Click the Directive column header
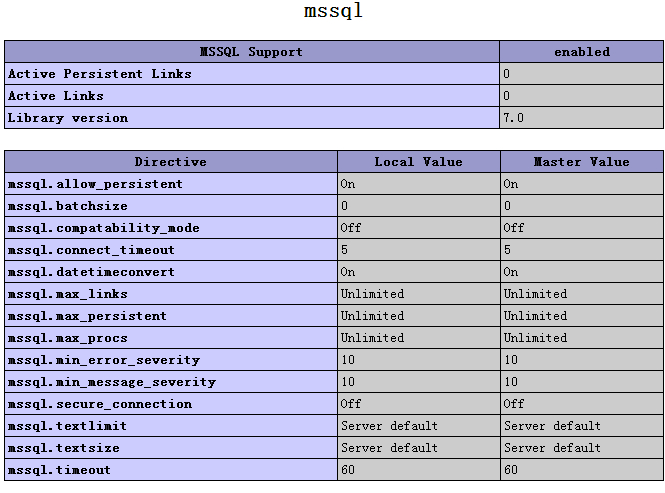665x493 pixels. (x=171, y=162)
